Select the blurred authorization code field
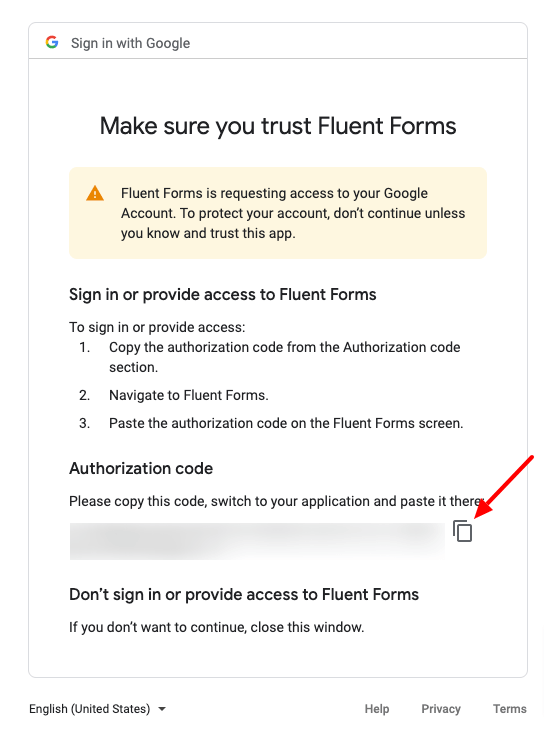This screenshot has width=544, height=734. click(257, 541)
